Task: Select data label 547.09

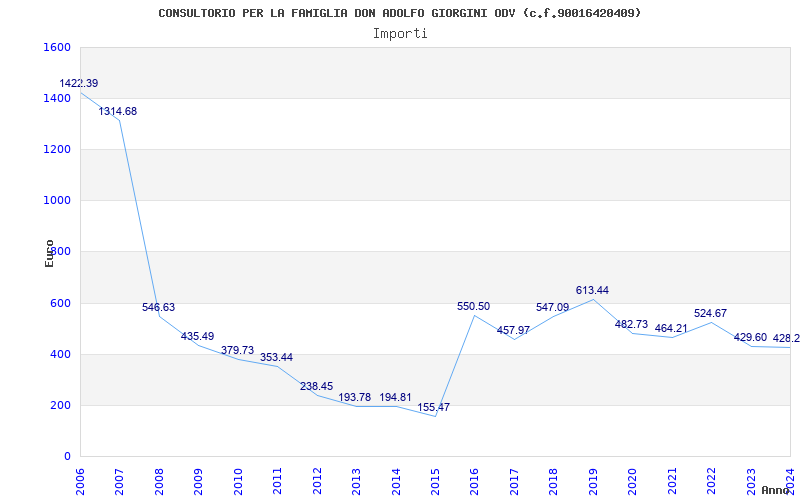Action: pos(553,307)
